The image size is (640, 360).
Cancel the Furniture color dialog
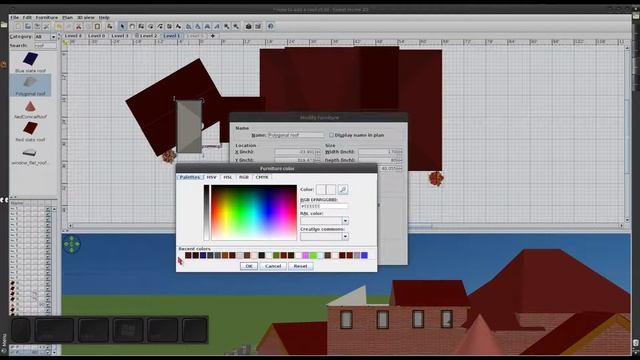pos(273,266)
